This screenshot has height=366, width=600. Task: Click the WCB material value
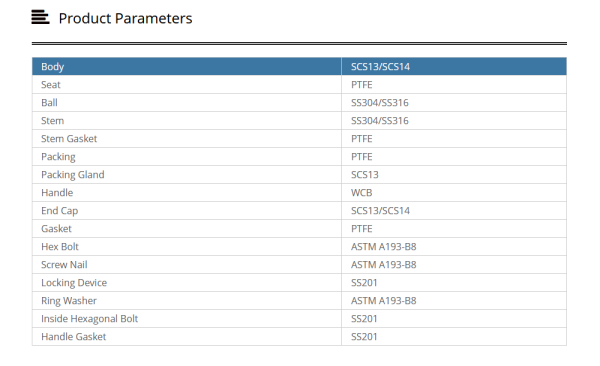[x=362, y=193]
